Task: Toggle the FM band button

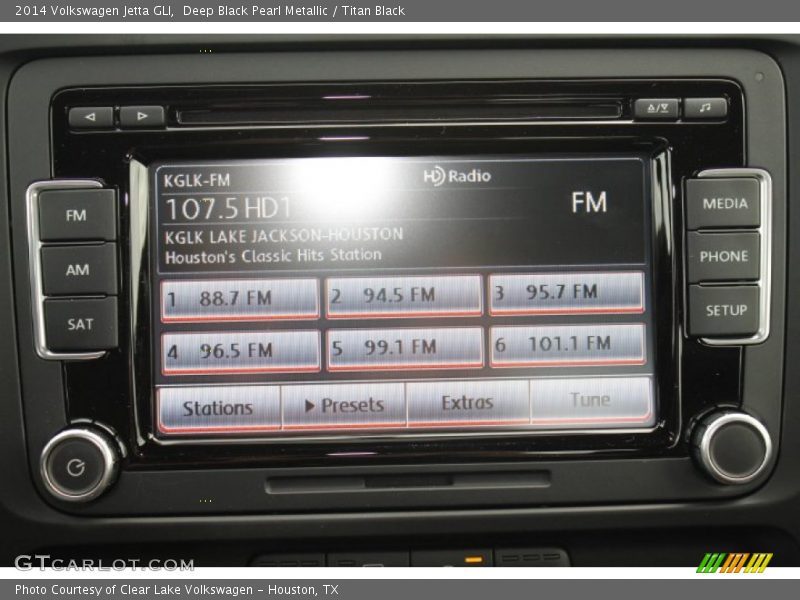Action: [77, 214]
